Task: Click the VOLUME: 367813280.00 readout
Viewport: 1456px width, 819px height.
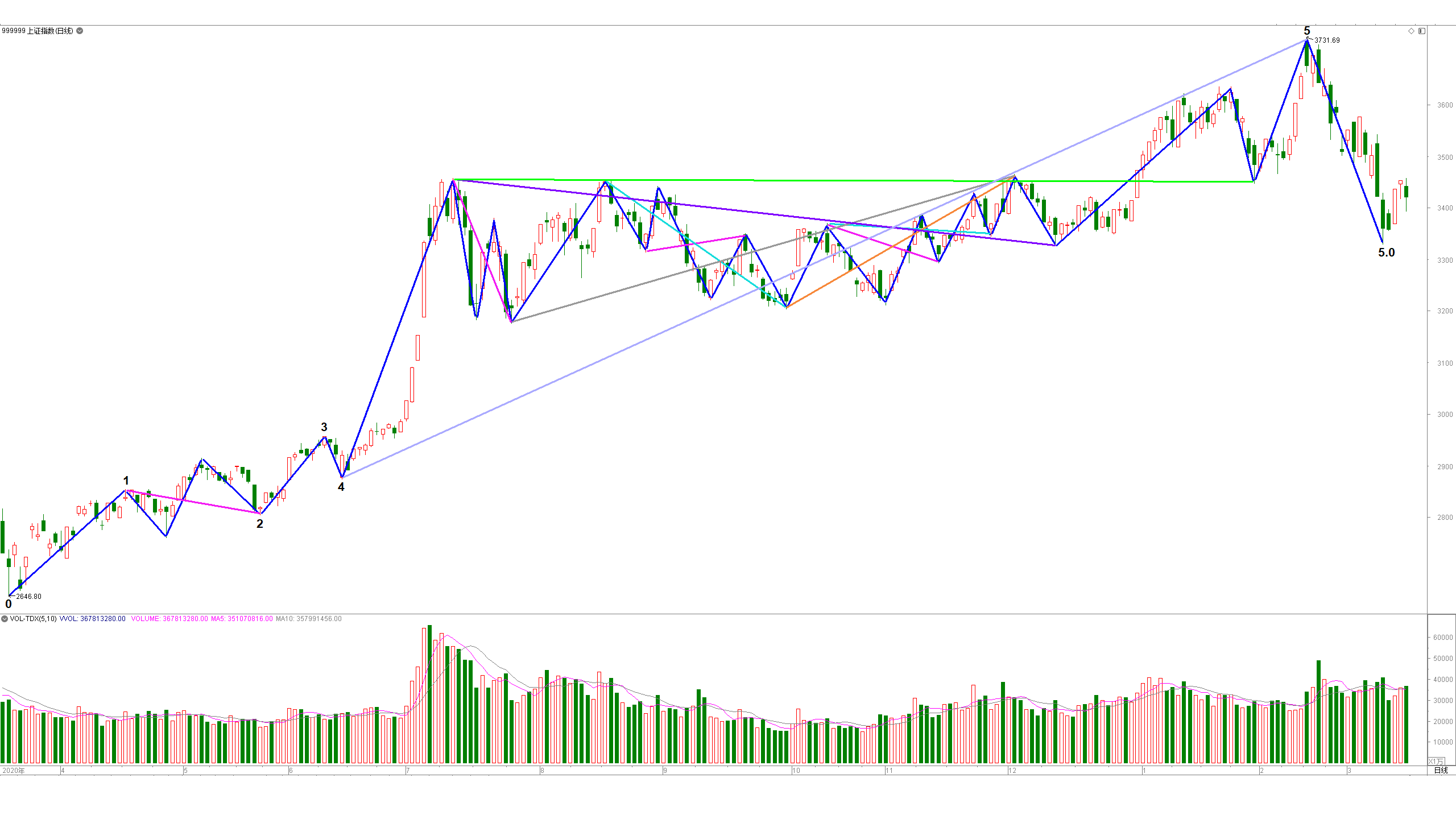Action: pos(169,619)
